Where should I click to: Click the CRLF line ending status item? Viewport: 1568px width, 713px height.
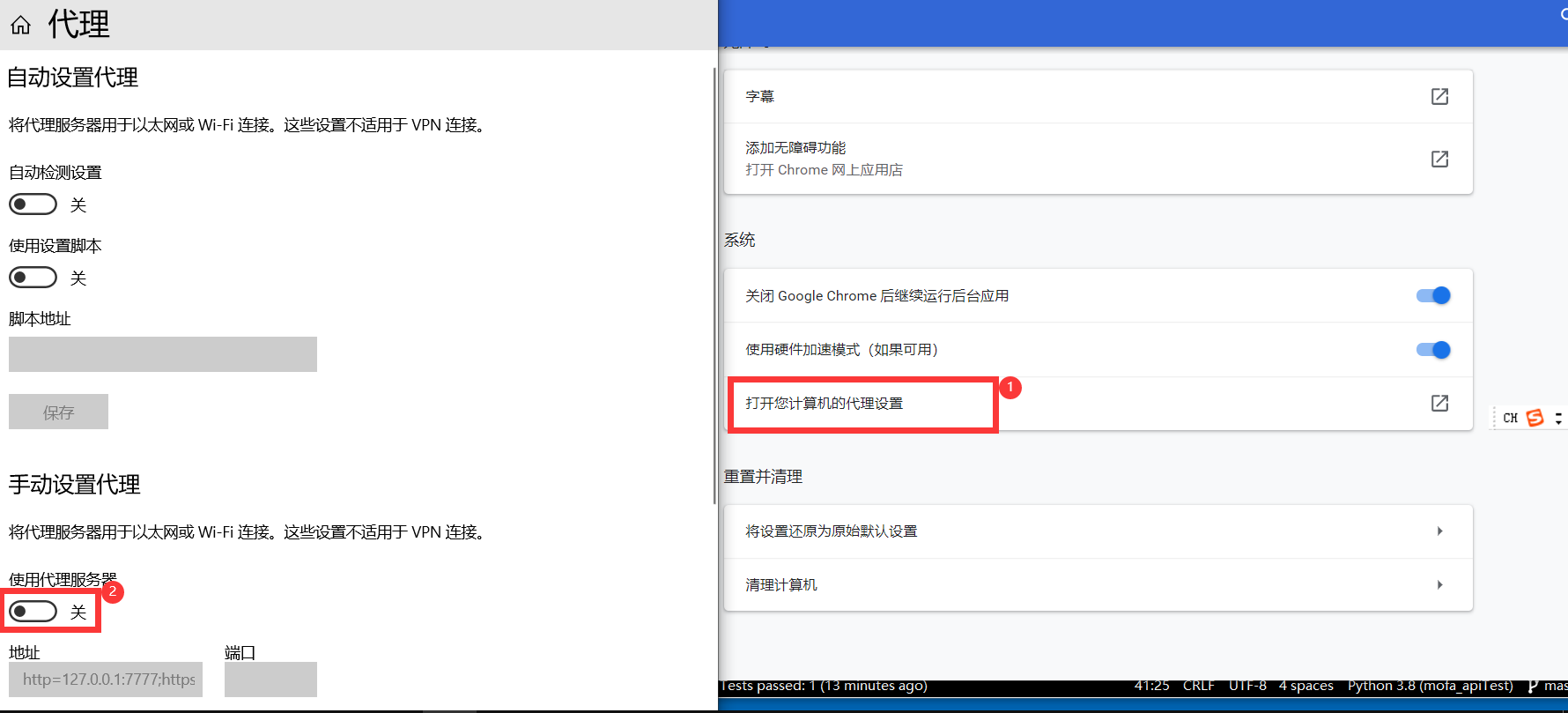tap(1198, 686)
